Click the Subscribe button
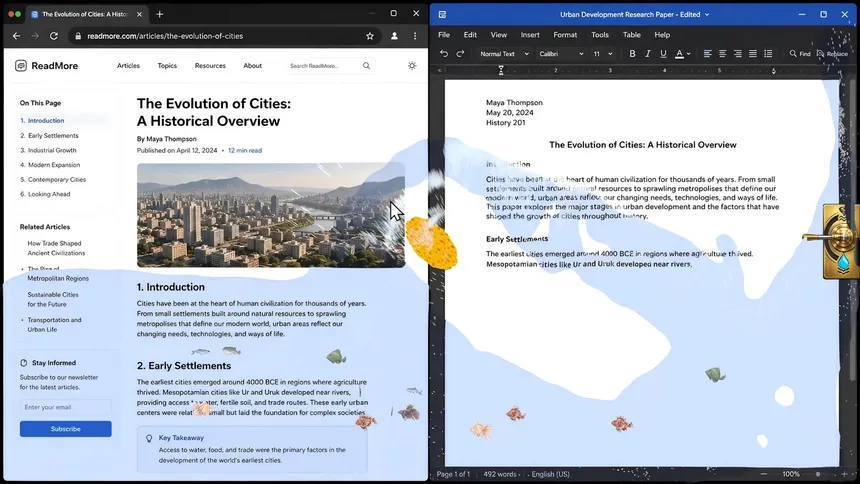 pos(65,429)
